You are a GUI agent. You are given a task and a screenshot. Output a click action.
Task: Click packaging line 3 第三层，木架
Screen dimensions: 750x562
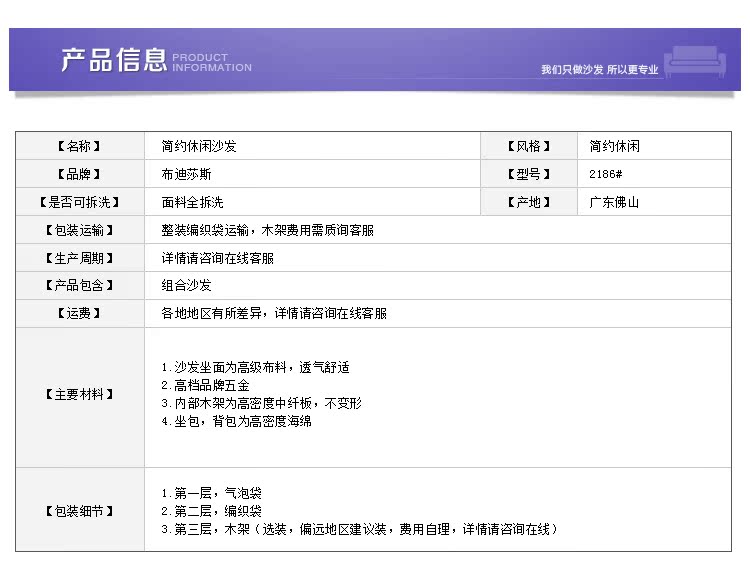point(206,529)
